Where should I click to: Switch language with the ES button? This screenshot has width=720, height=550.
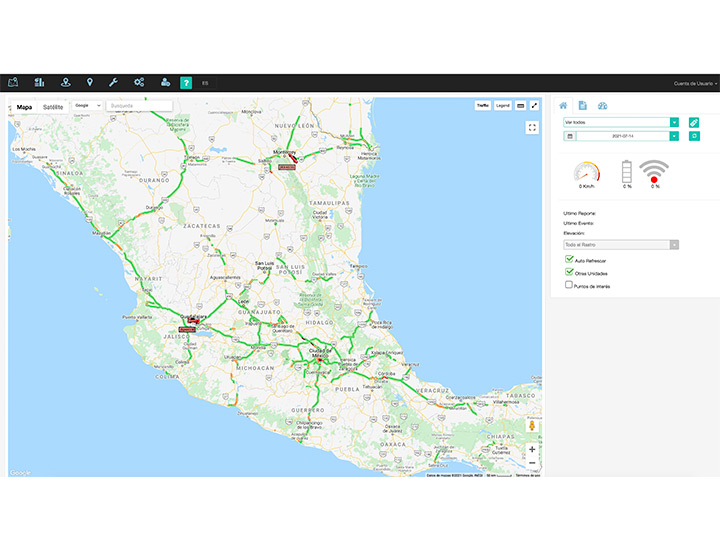(x=205, y=83)
